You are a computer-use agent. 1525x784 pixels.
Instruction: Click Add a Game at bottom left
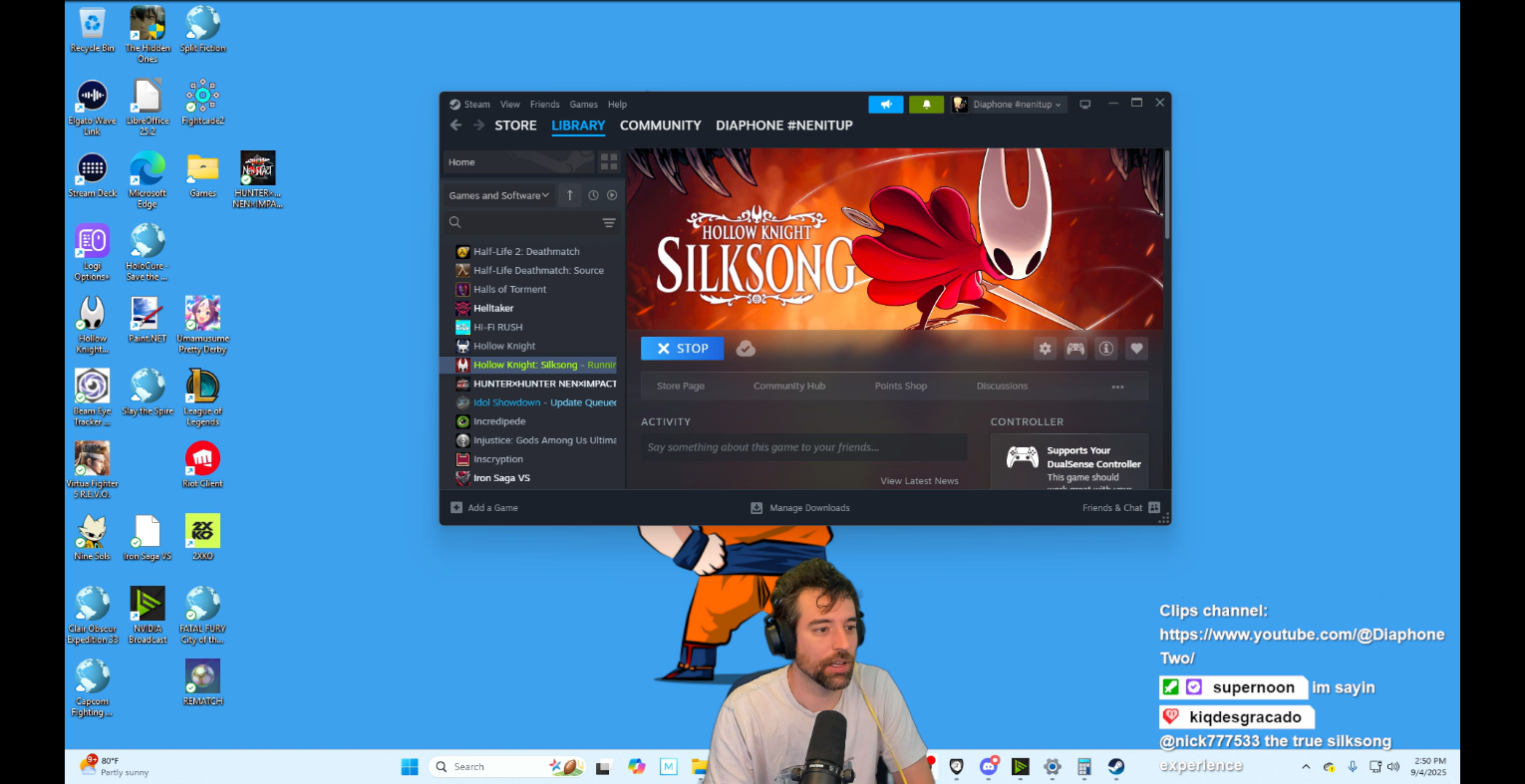pos(484,508)
